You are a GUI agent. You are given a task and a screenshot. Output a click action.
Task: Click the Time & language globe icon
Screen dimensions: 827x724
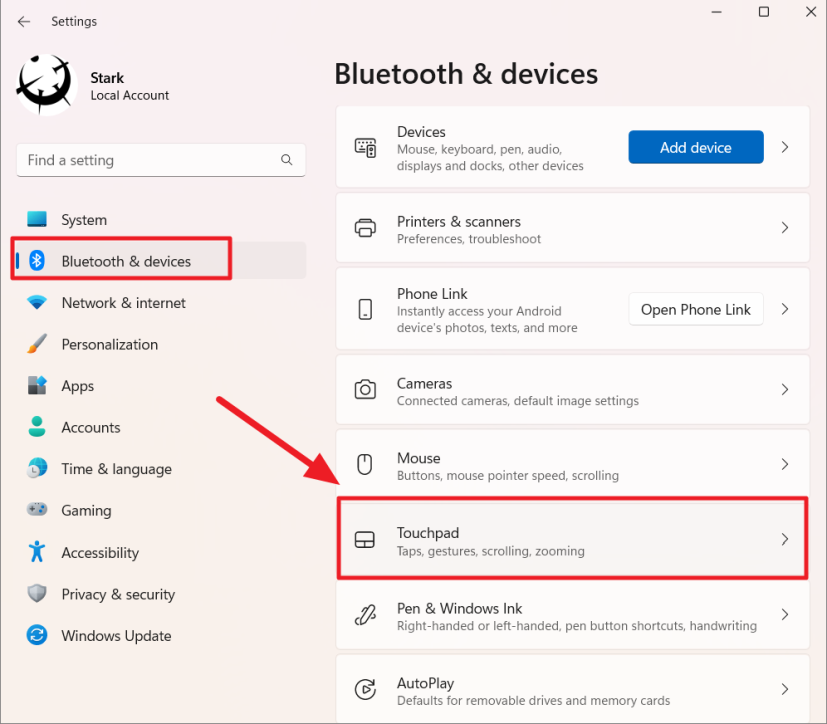point(37,468)
